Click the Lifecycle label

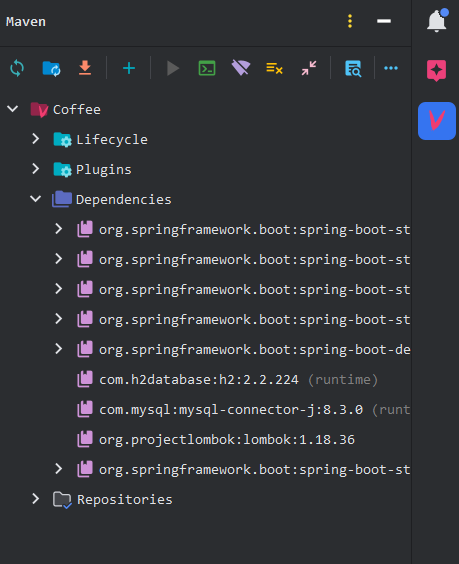tap(112, 140)
